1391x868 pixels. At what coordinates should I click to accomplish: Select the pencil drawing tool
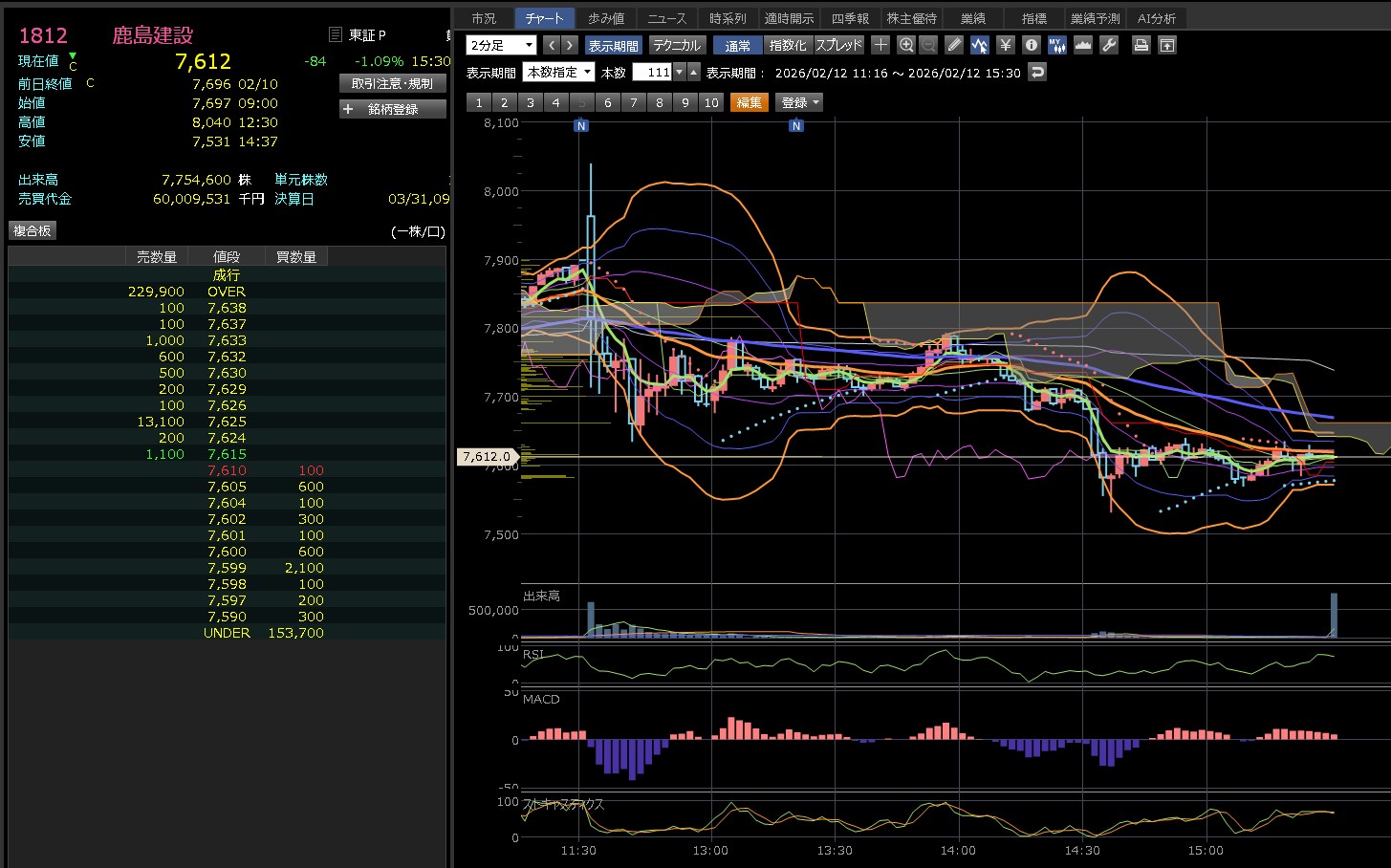coord(953,45)
